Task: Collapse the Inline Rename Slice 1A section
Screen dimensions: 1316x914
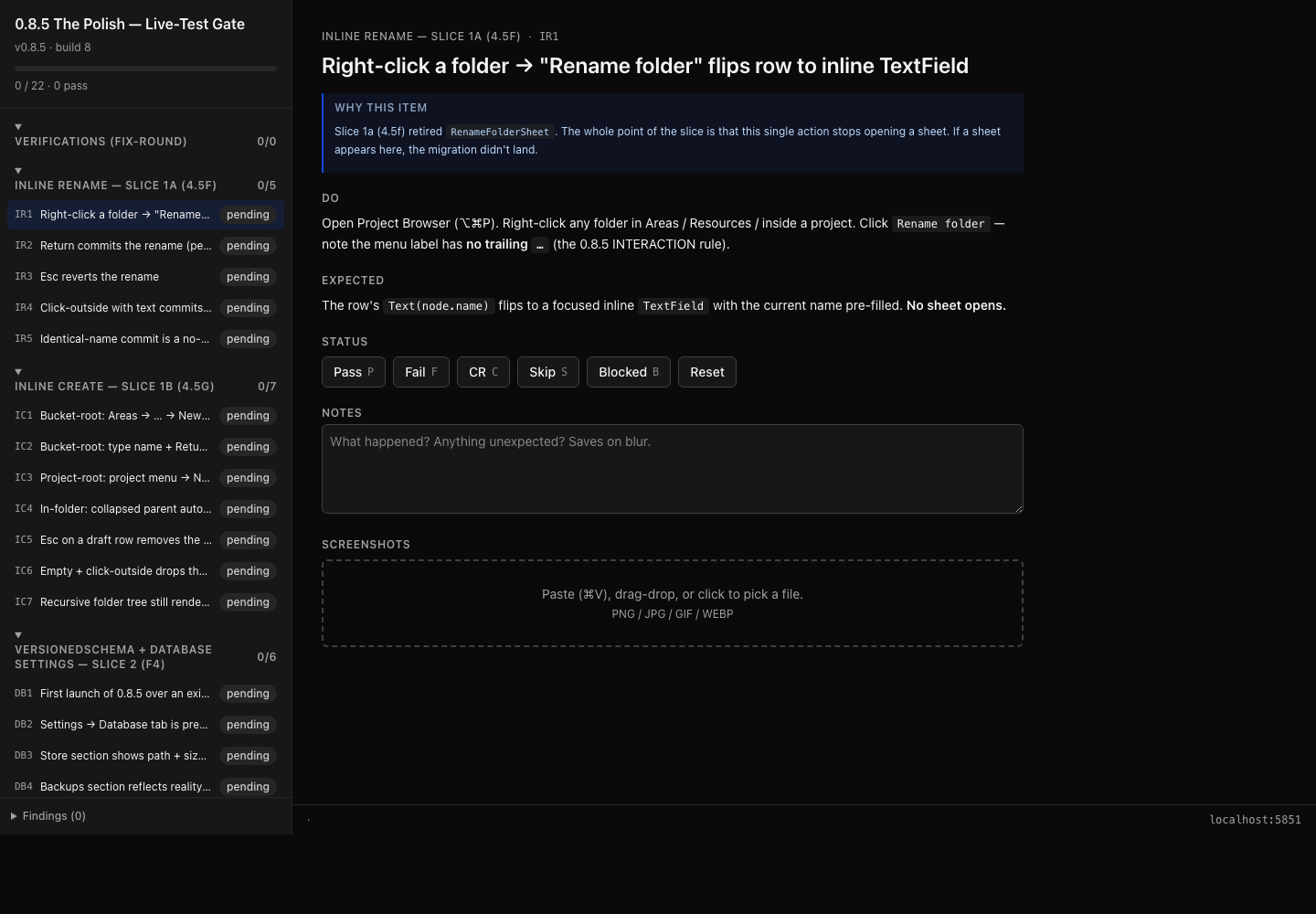Action: 145,178
